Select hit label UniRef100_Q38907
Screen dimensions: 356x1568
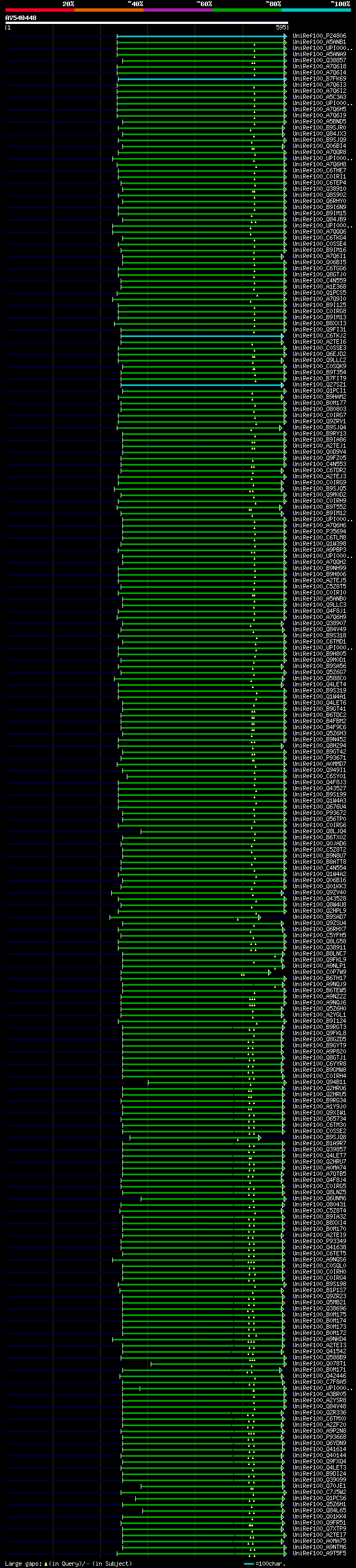click(x=319, y=624)
